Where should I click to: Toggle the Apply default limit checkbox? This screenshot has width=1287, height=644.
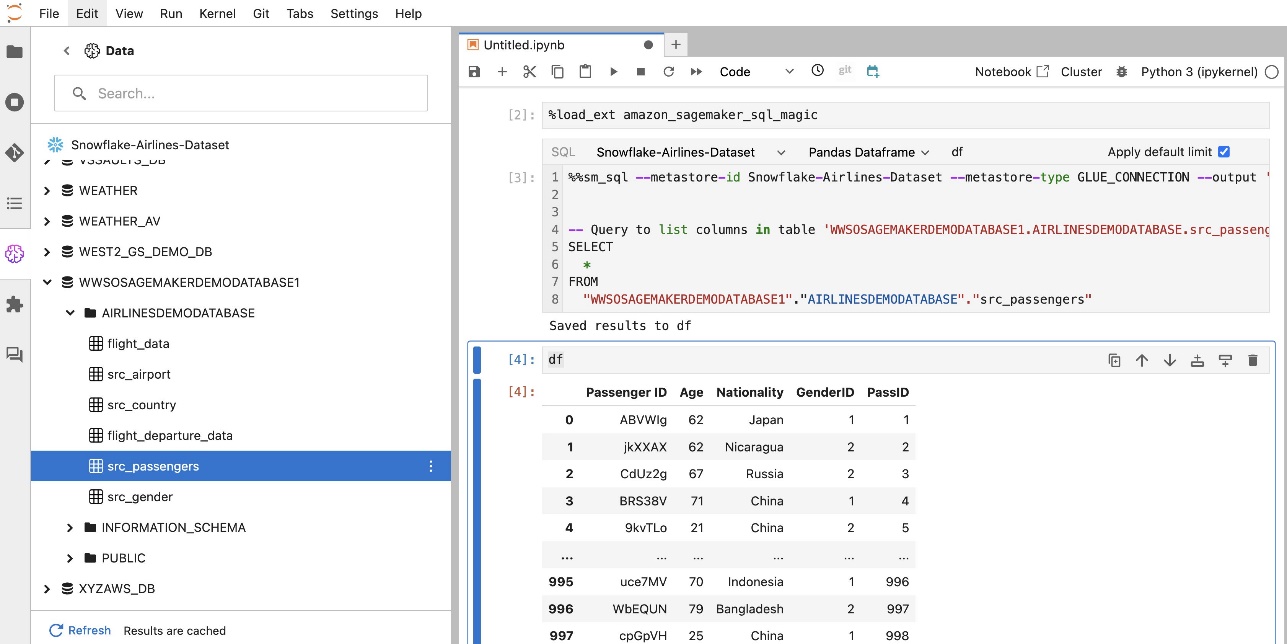(1224, 152)
